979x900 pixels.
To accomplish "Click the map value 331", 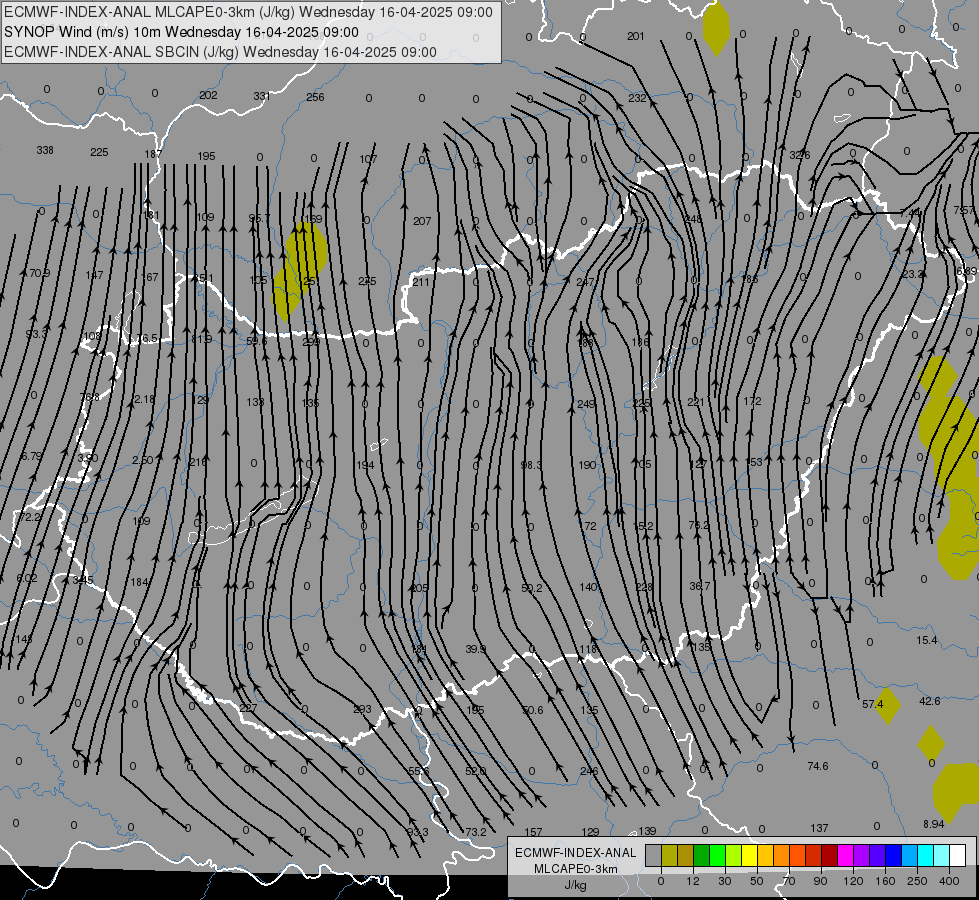I will click(262, 96).
